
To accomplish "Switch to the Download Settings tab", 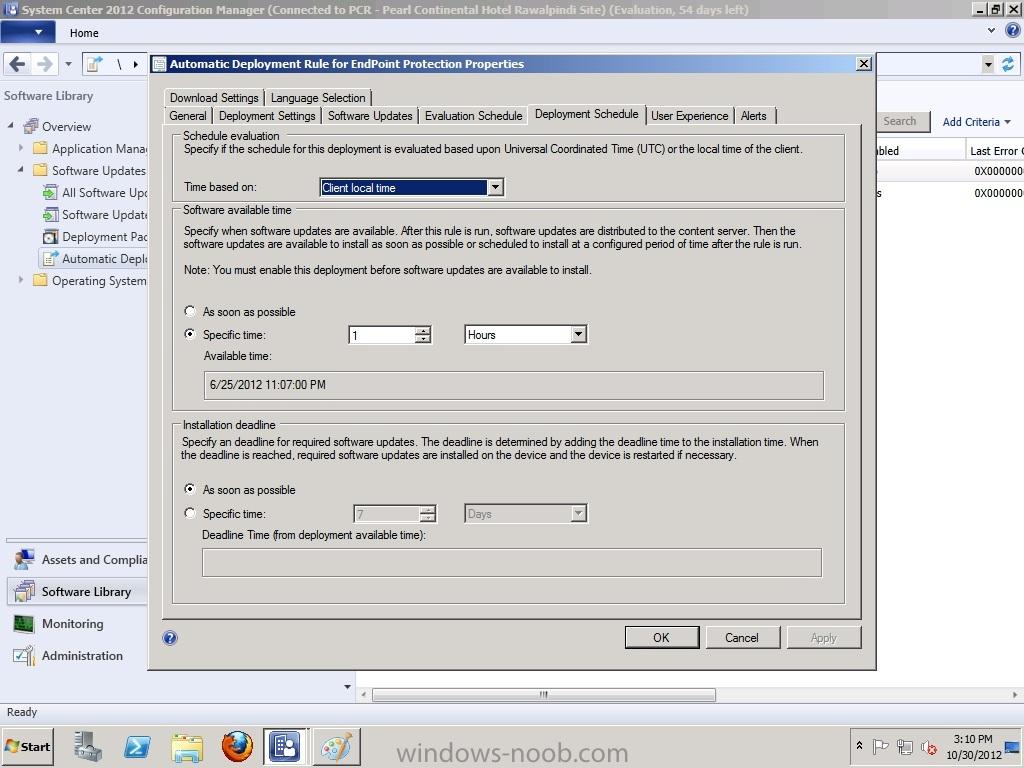I will pyautogui.click(x=214, y=97).
